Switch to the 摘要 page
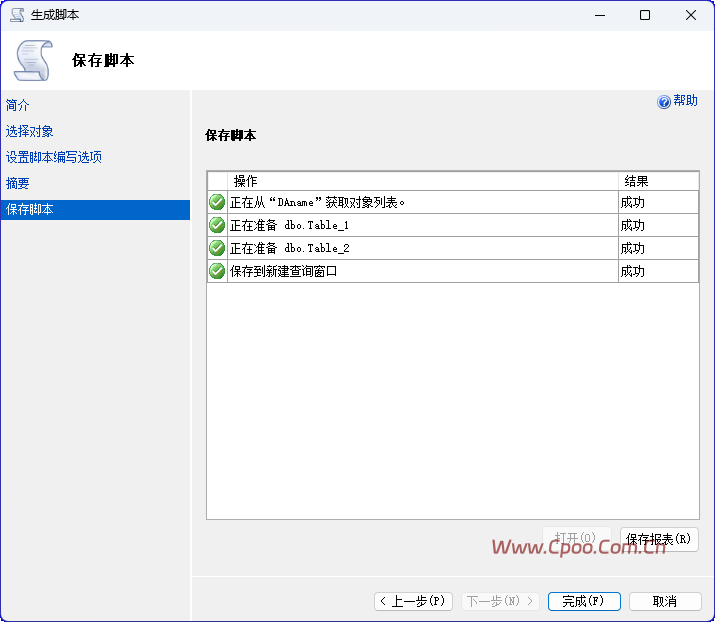 [17, 183]
